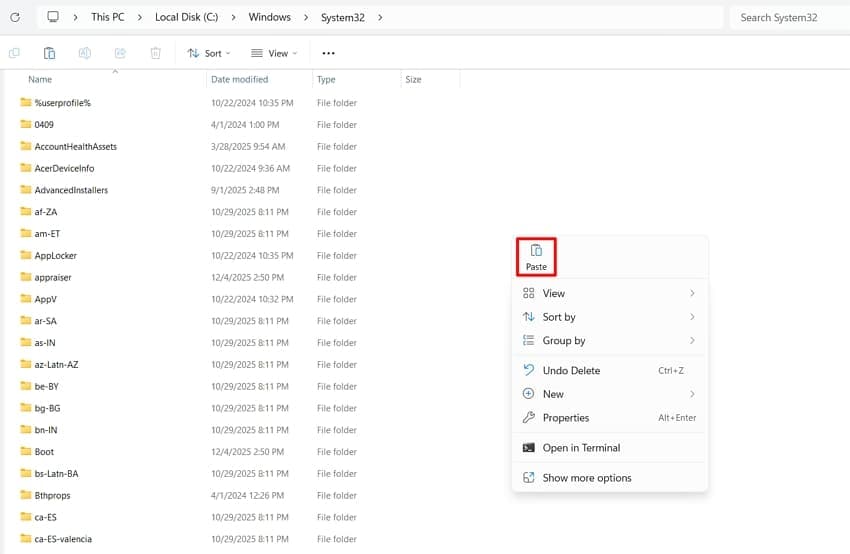The image size is (850, 554).
Task: Click the Open in Terminal icon
Action: (529, 448)
